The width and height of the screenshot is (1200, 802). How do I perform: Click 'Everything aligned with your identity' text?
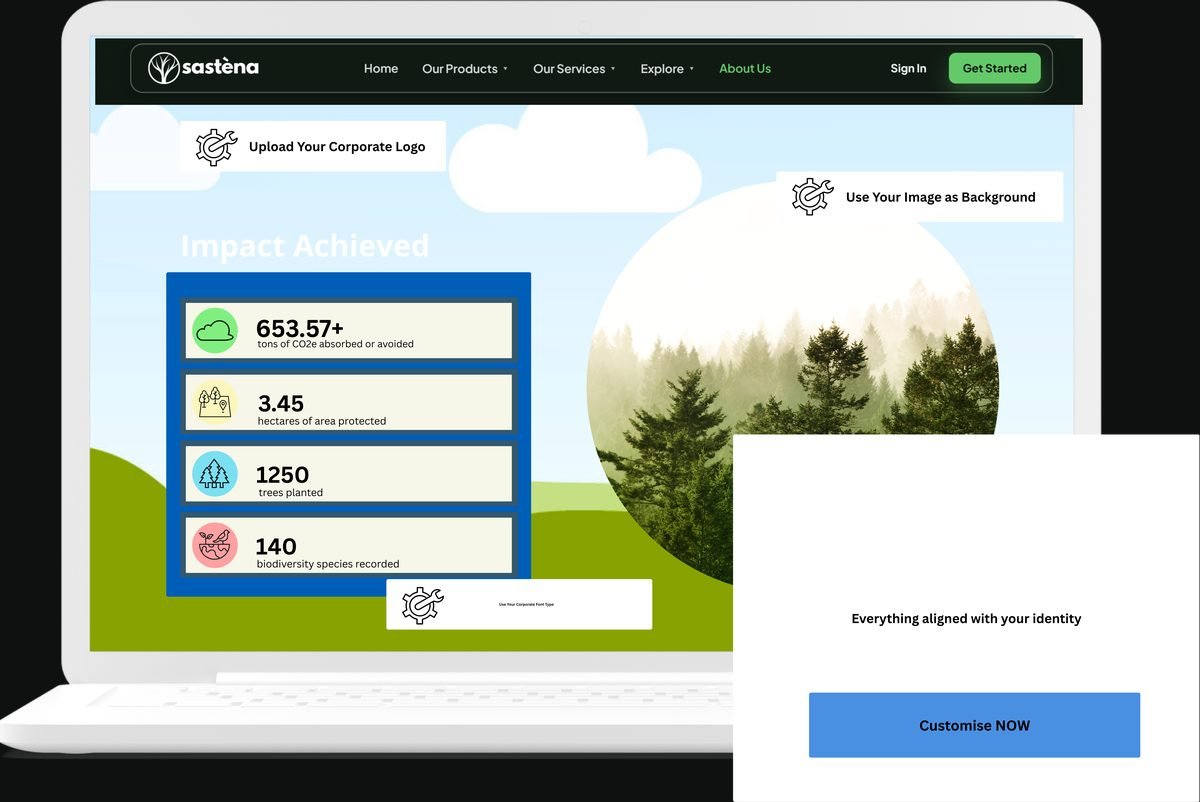(966, 619)
